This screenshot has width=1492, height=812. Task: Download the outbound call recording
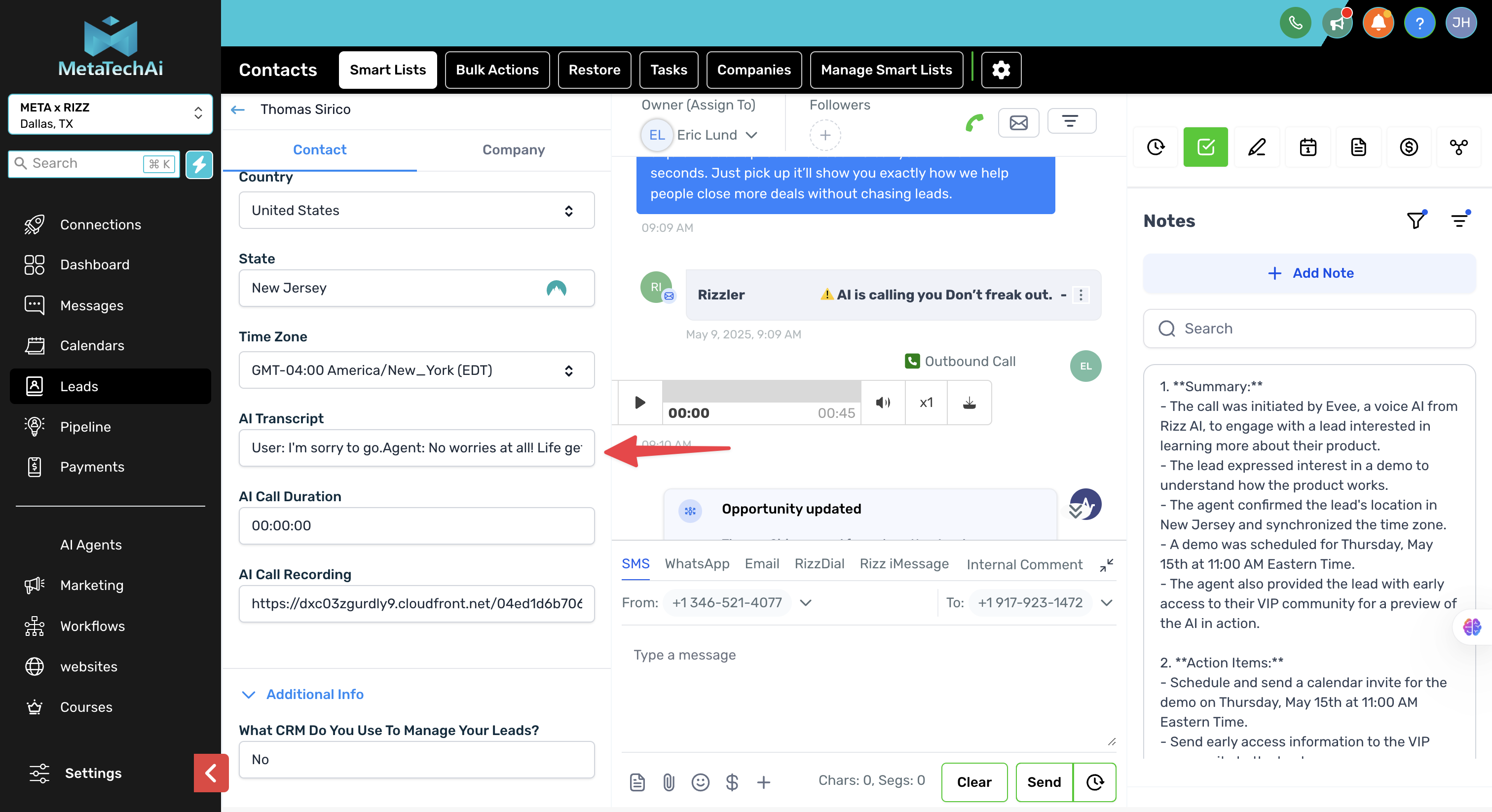[969, 403]
